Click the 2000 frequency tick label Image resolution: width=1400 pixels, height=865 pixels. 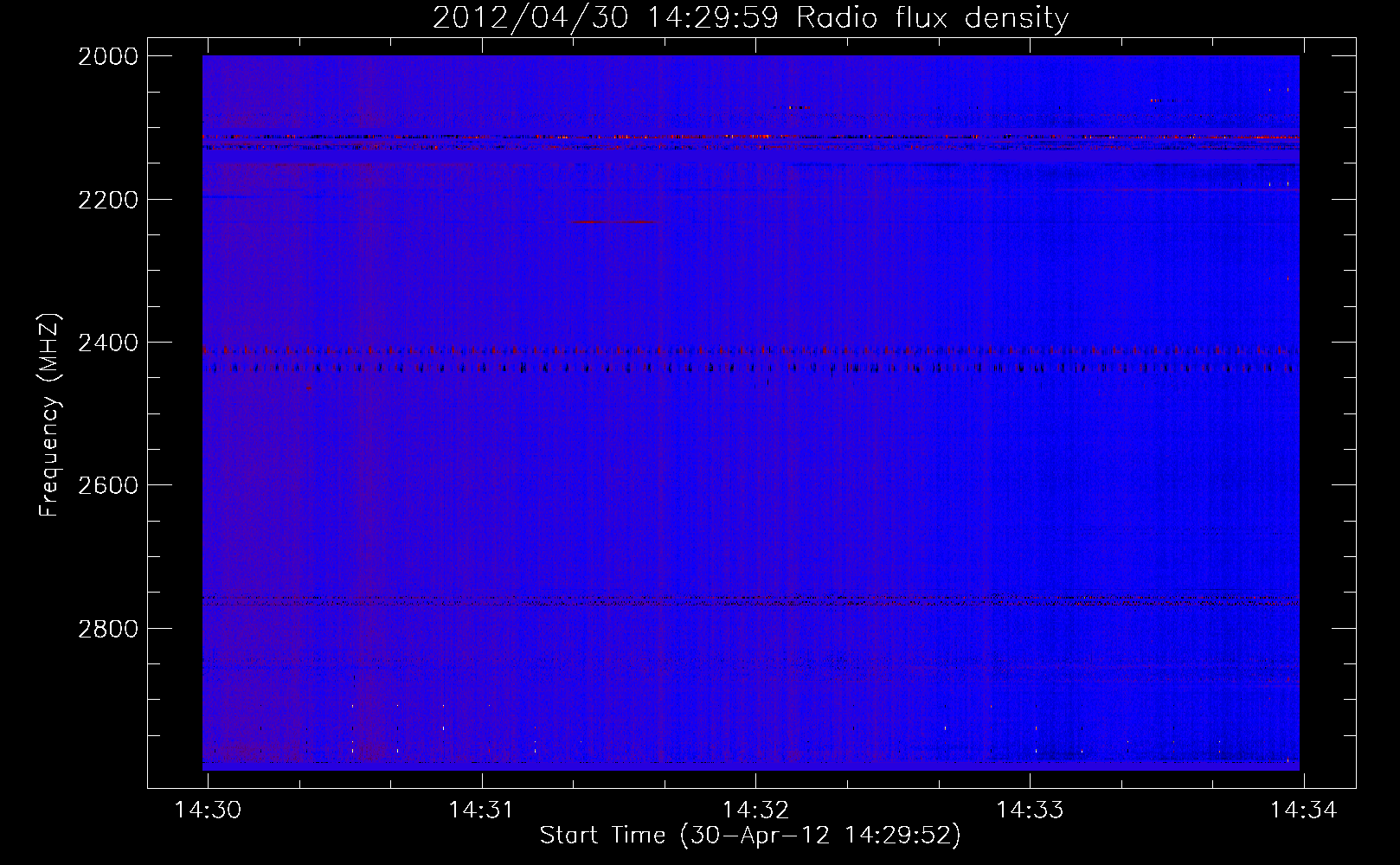coord(108,56)
